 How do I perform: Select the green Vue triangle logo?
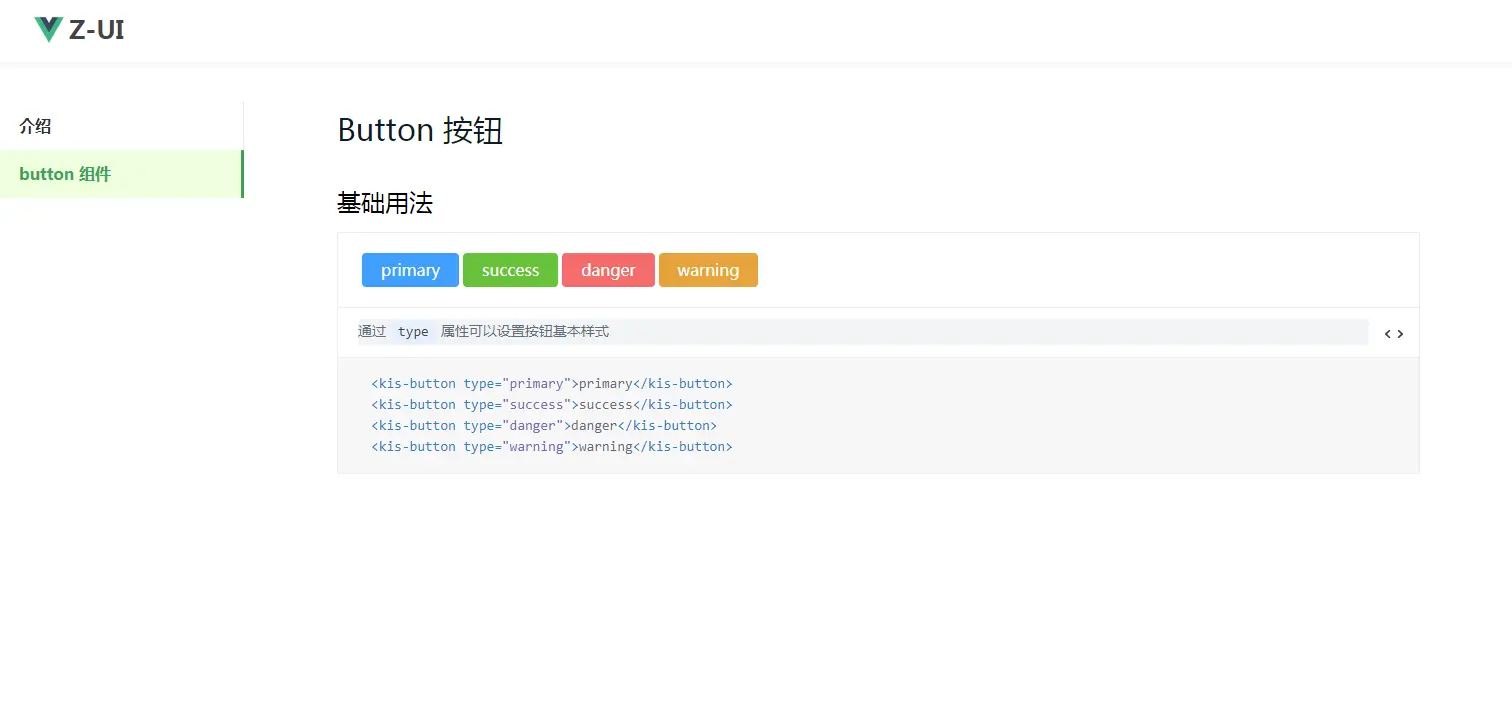(x=47, y=29)
